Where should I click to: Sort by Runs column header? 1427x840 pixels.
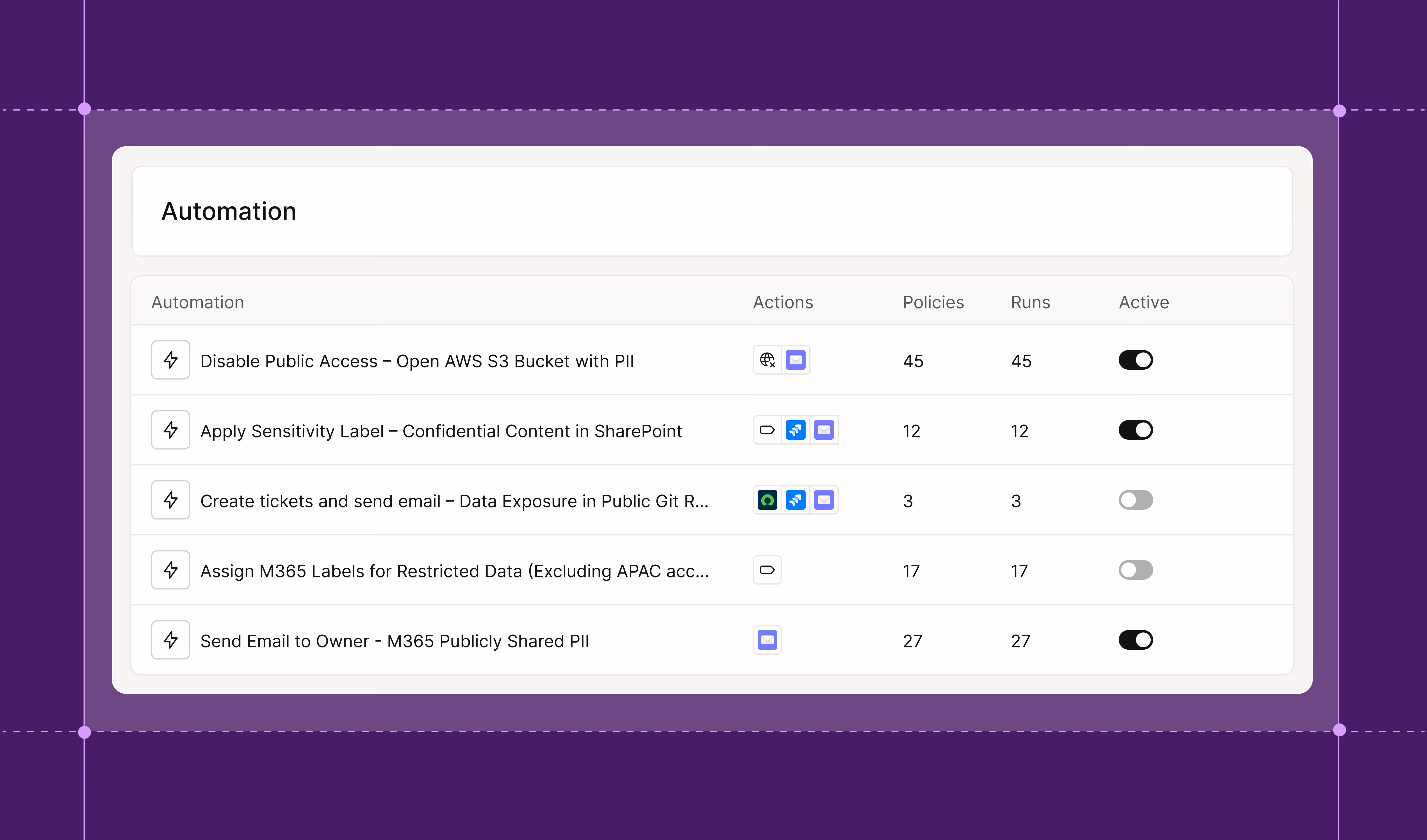tap(1031, 302)
